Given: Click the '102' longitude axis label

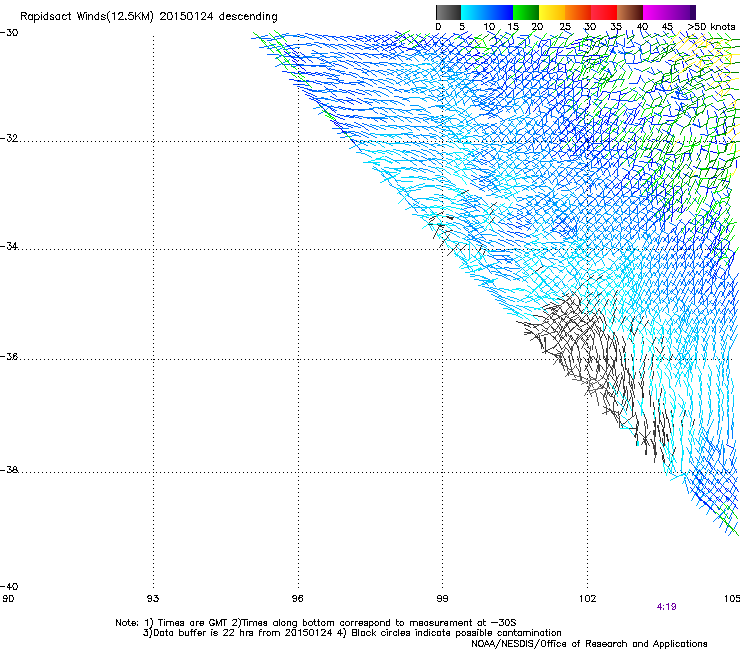Looking at the screenshot, I should tap(587, 599).
